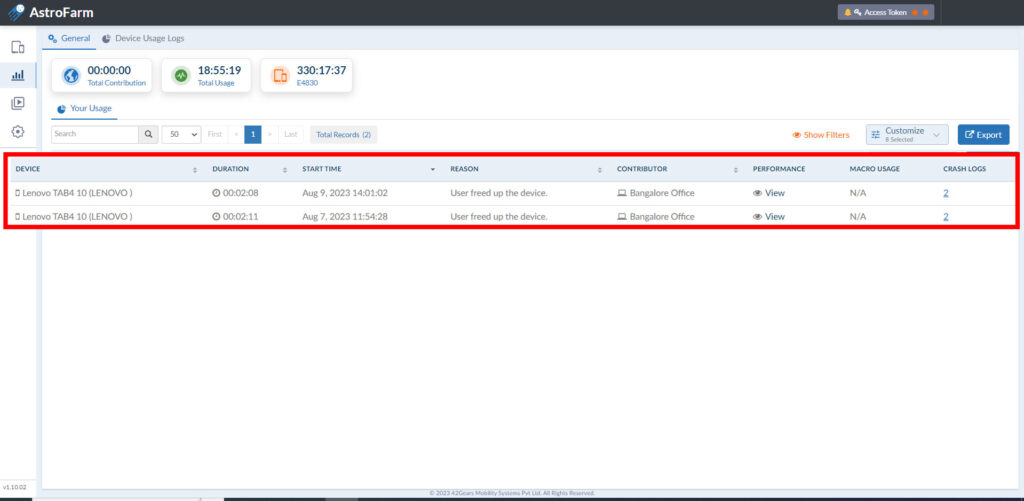Click sort arrows beside the REASON header

click(600, 170)
